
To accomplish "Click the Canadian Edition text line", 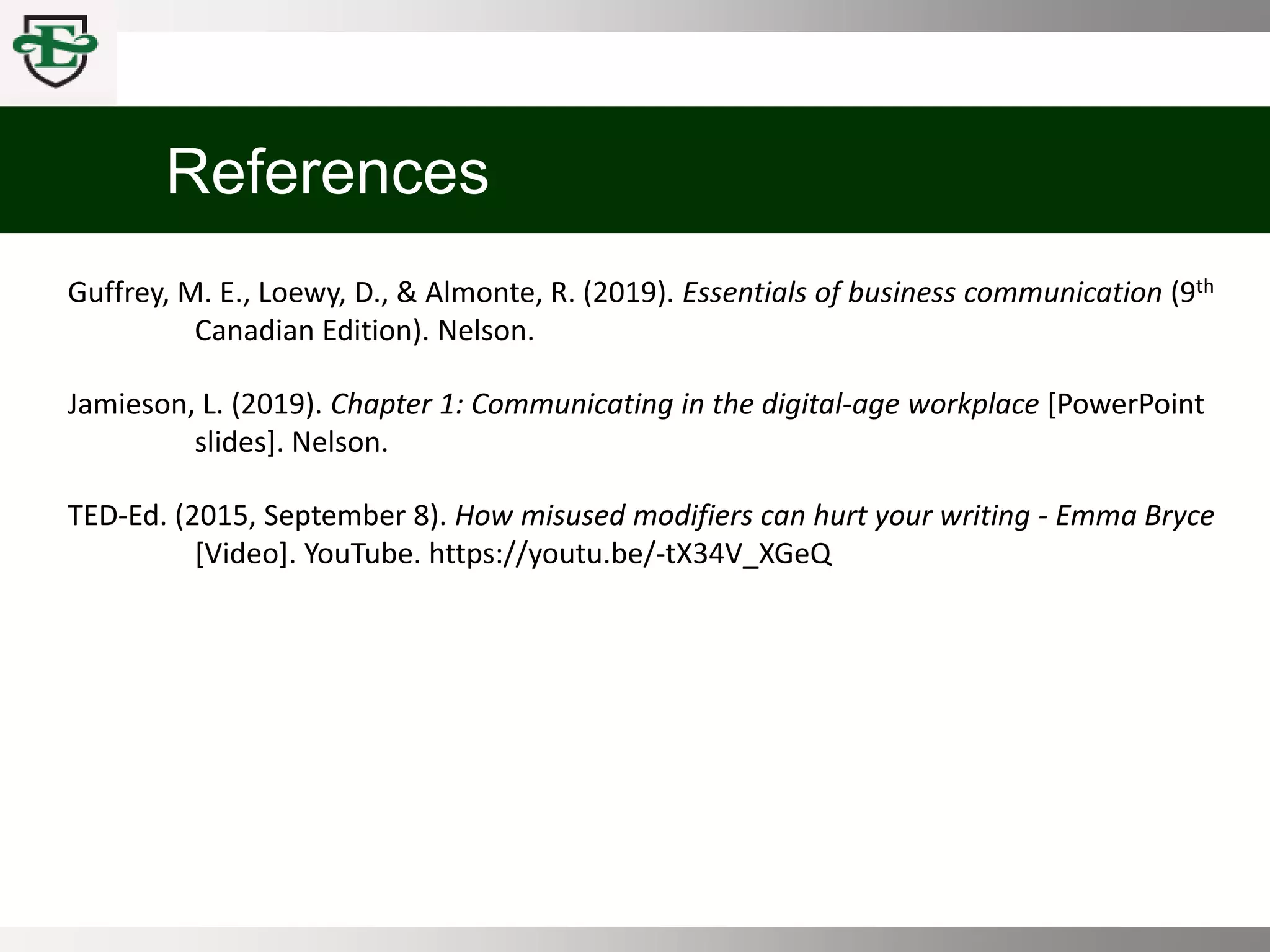I will [x=364, y=331].
